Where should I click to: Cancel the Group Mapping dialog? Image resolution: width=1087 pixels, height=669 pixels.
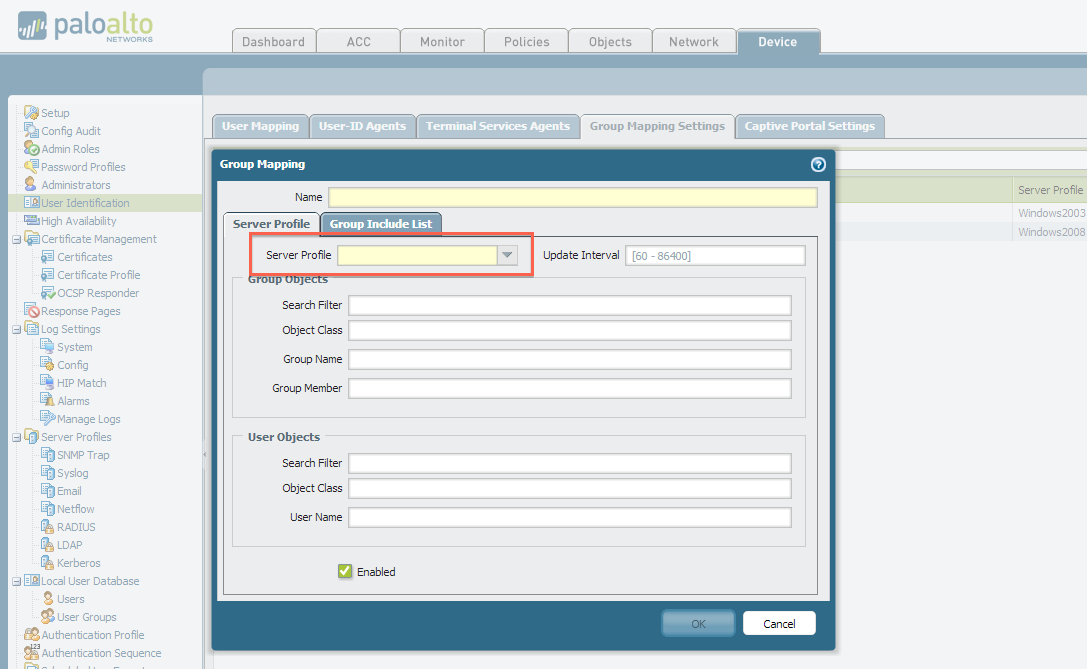[x=779, y=623]
